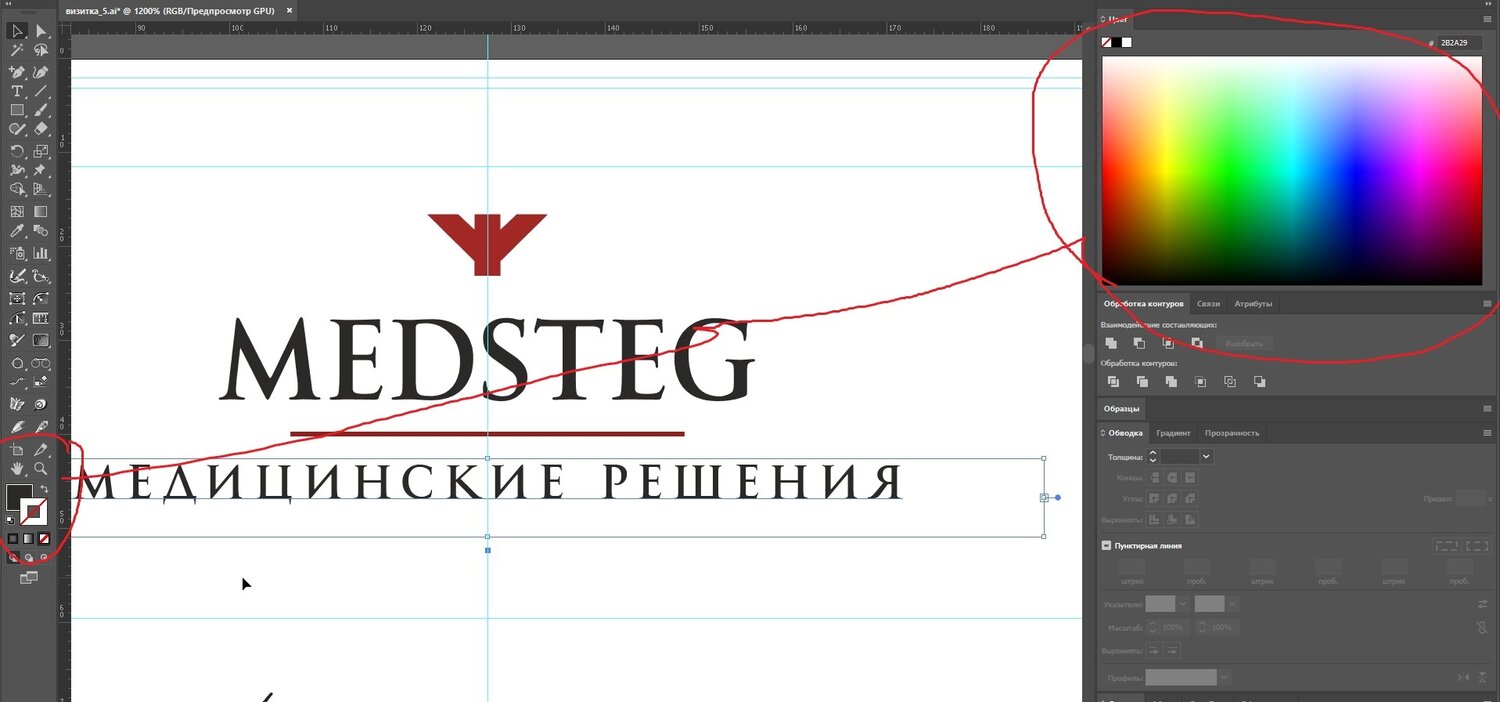Screen dimensions: 1500x702
Task: Choose miter join in Углы row
Action: point(1155,499)
